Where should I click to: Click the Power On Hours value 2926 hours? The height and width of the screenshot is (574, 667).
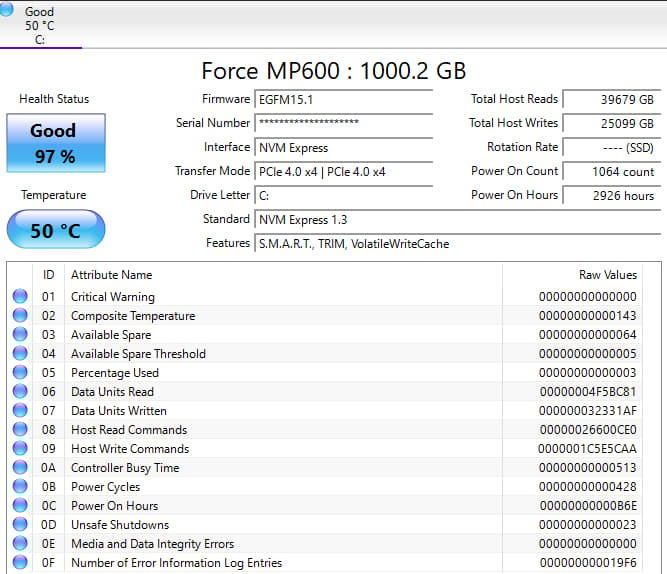(x=612, y=195)
